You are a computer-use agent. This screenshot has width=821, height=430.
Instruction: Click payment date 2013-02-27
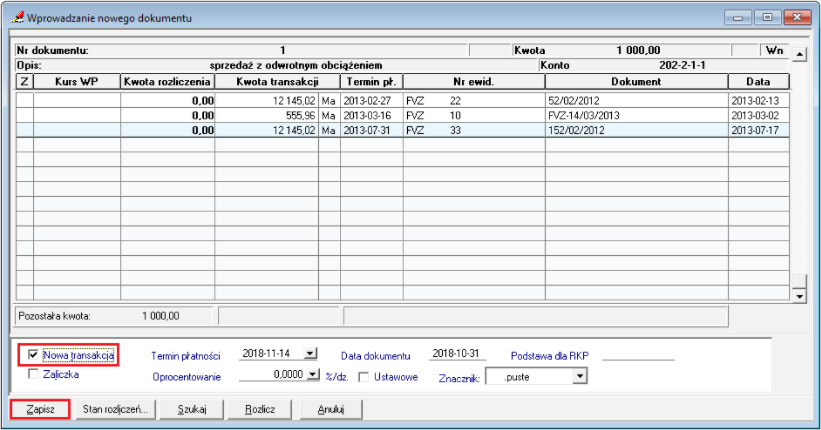pyautogui.click(x=367, y=101)
